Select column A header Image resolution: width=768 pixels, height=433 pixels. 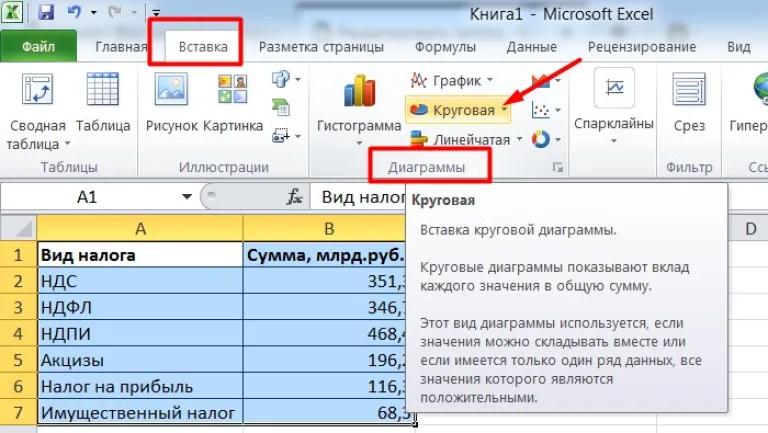coord(140,229)
